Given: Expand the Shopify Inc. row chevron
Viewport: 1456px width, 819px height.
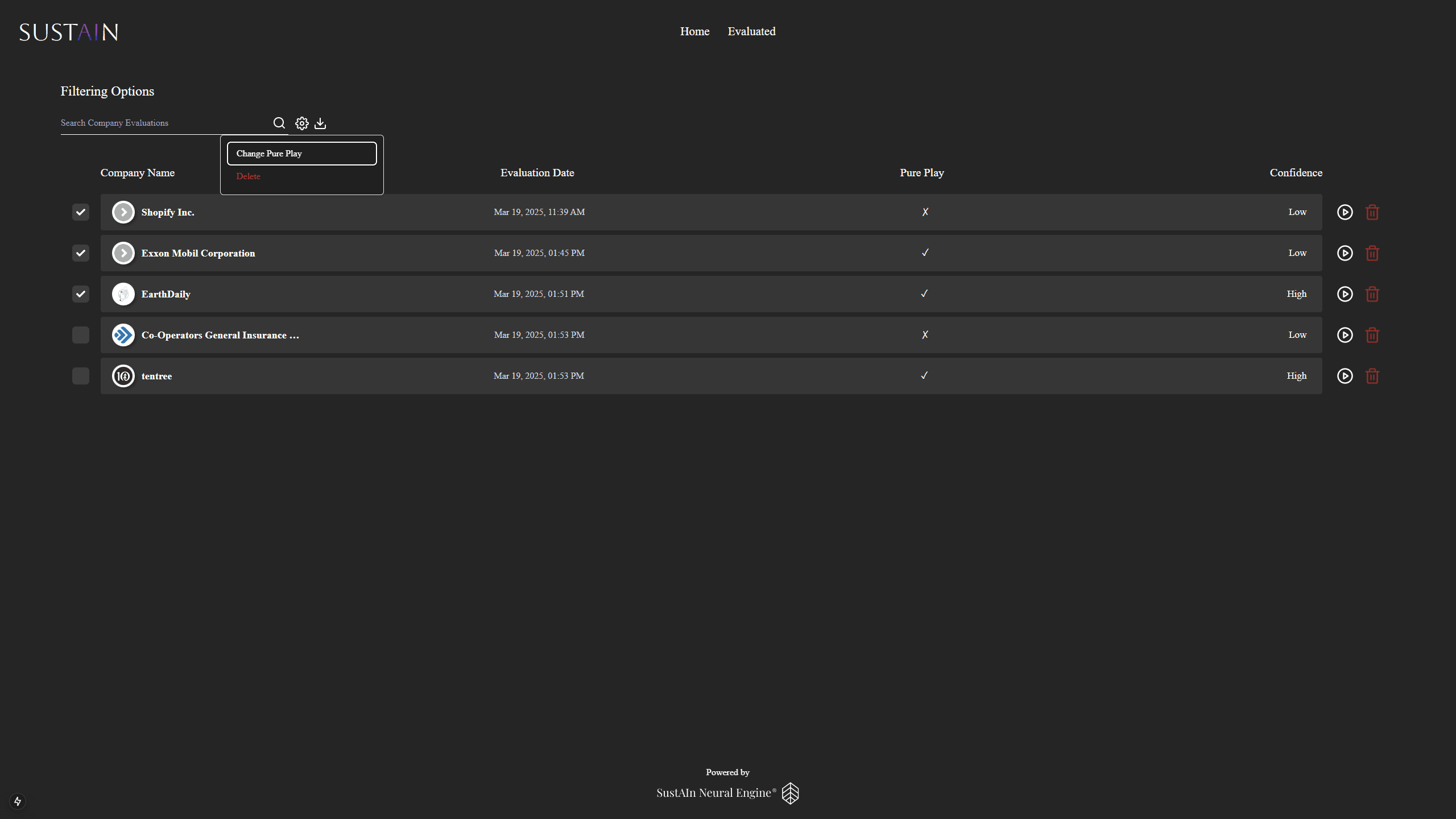Looking at the screenshot, I should (x=123, y=212).
